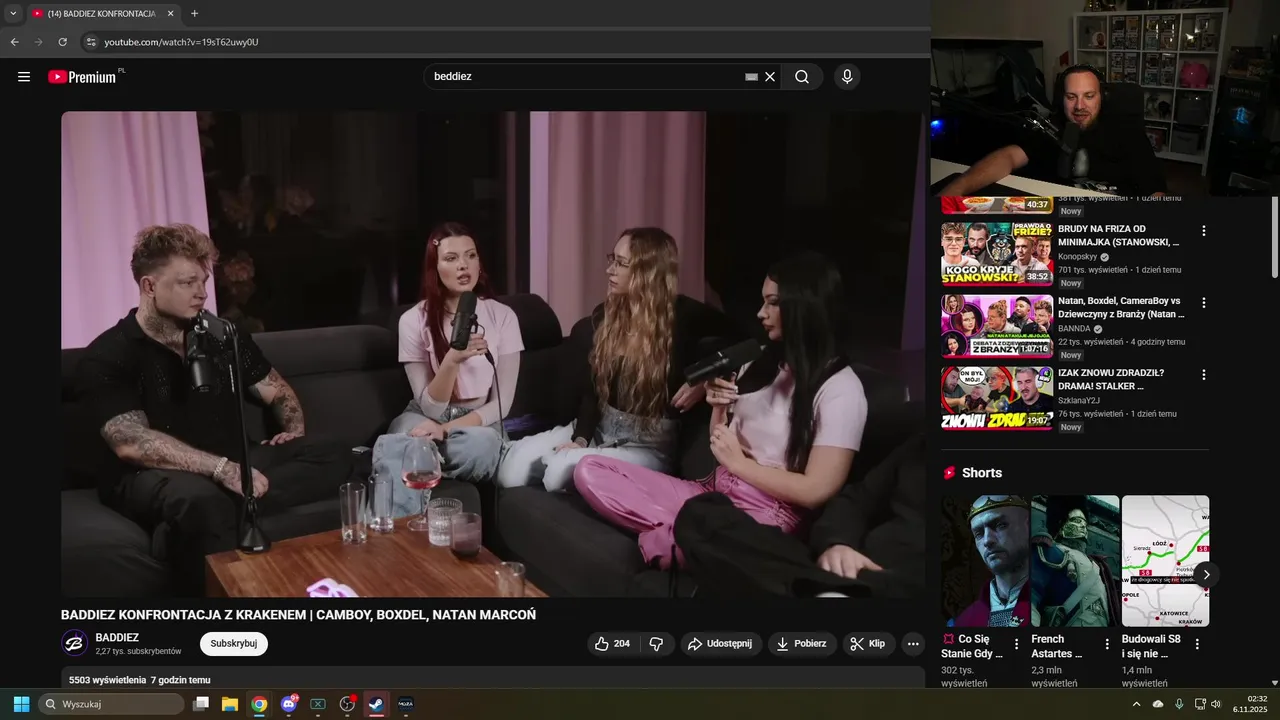Click the microphone tray icon
Viewport: 1280px width, 720px height.
point(1179,704)
